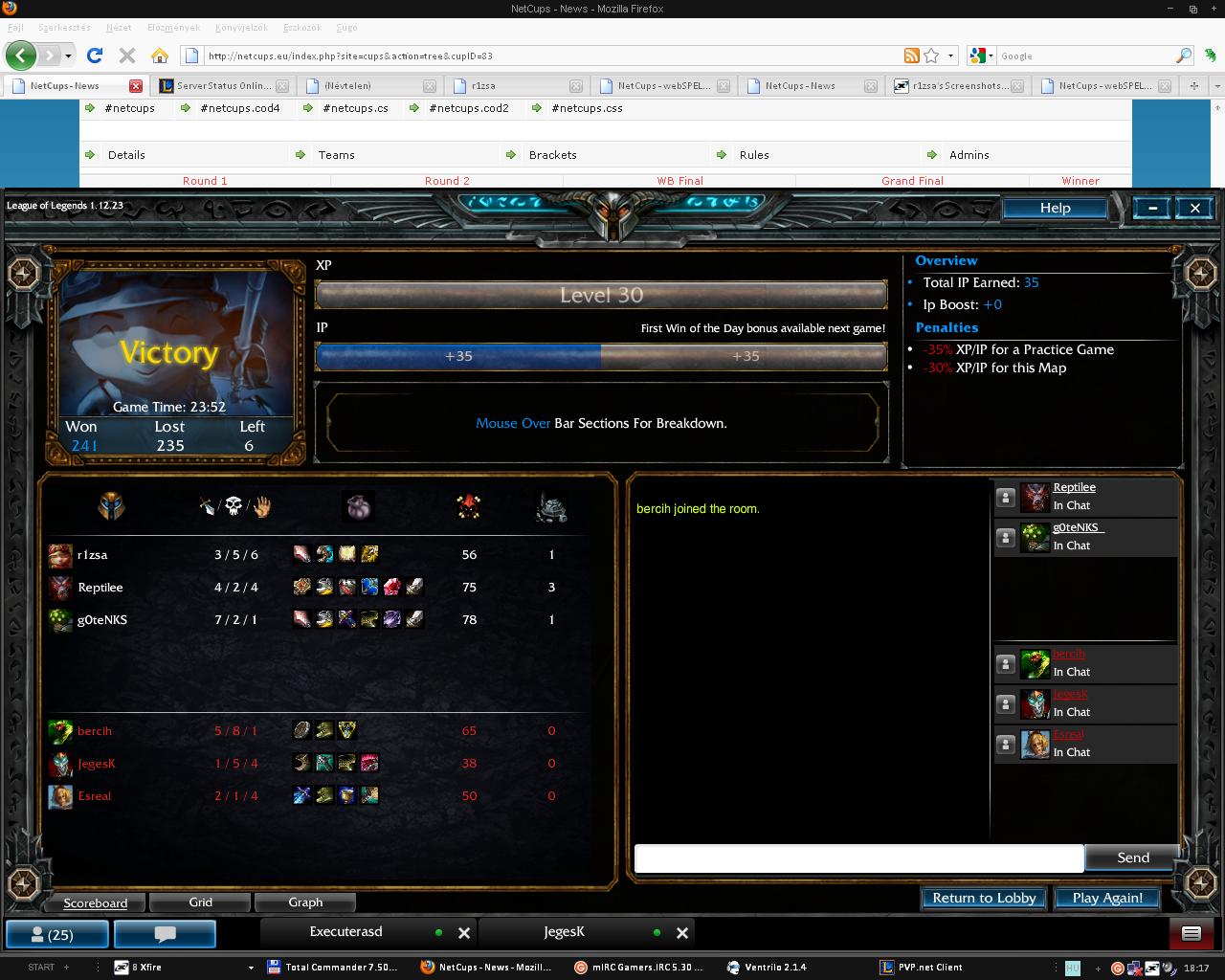Click the gold earned column header icon
The height and width of the screenshot is (980, 1225).
pyautogui.click(x=358, y=506)
